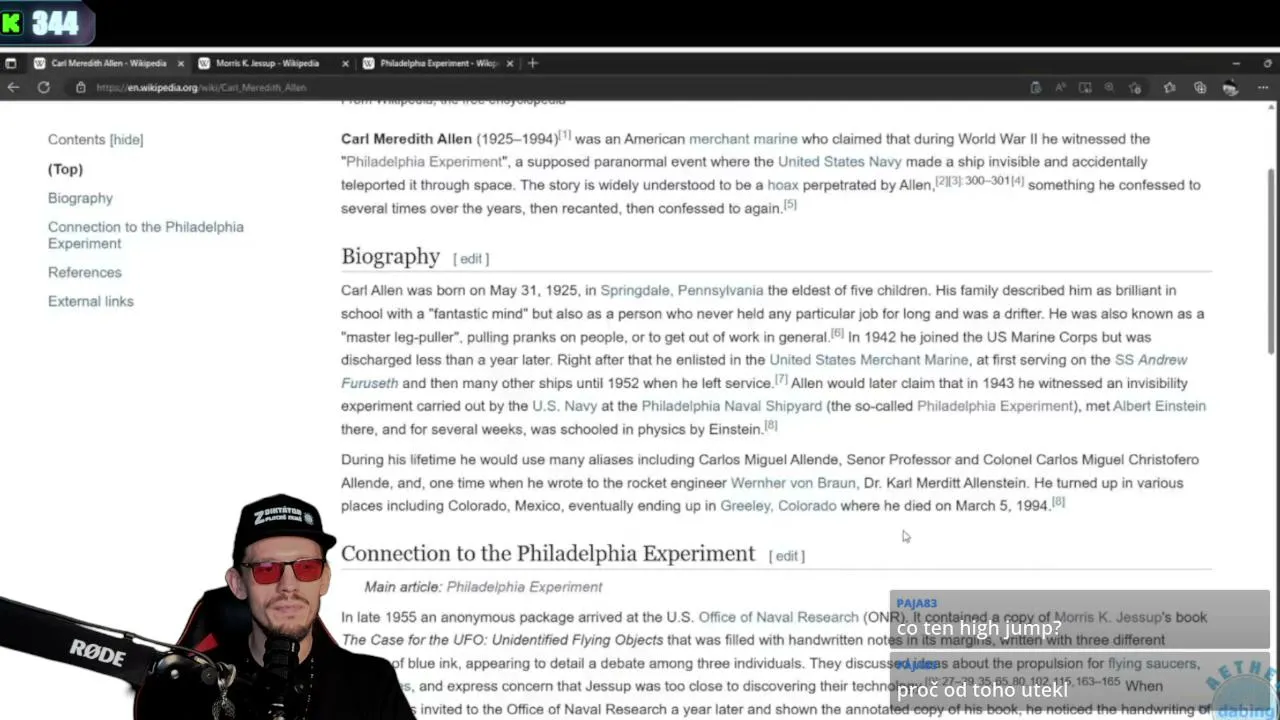Open the merchant marine link
The image size is (1280, 720).
pos(743,139)
